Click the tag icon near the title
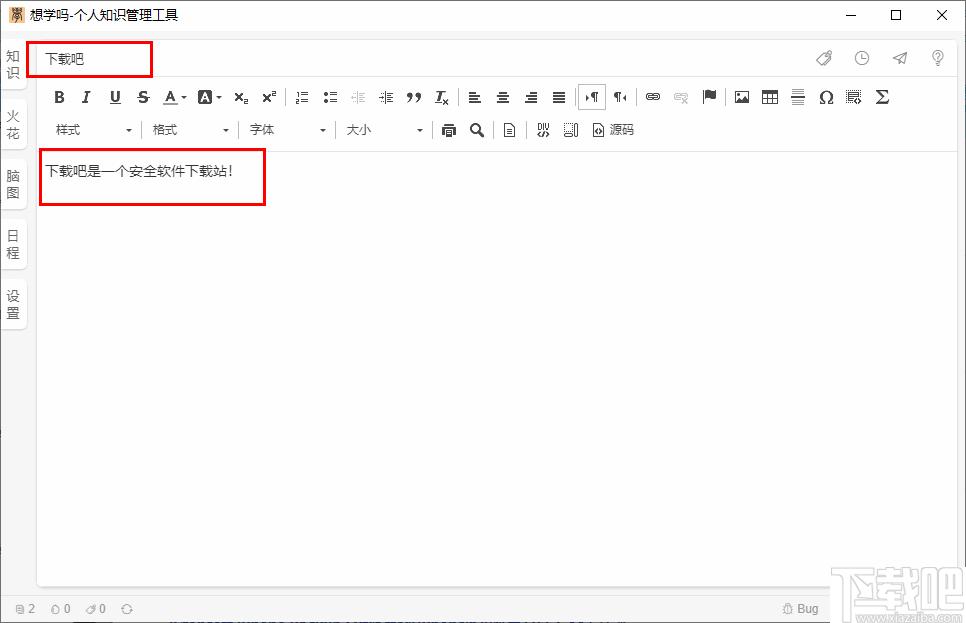The width and height of the screenshot is (966, 623). click(824, 58)
